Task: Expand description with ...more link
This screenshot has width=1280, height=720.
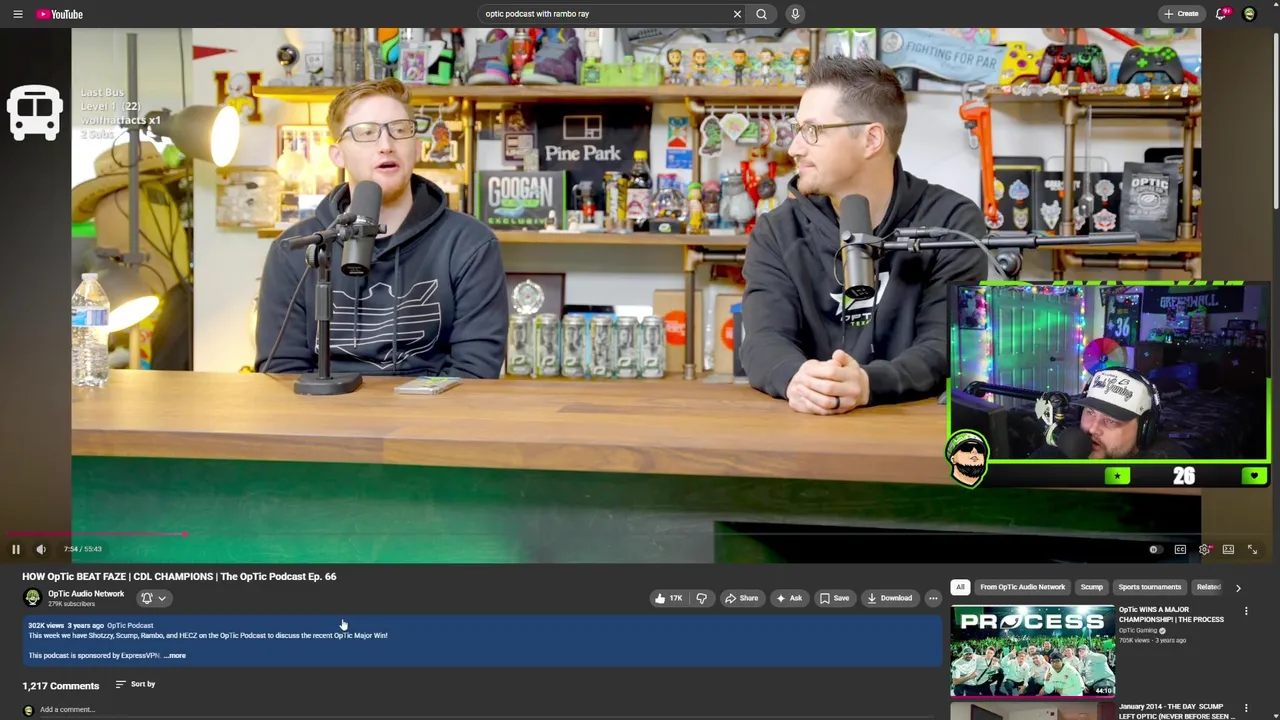Action: pyautogui.click(x=175, y=656)
